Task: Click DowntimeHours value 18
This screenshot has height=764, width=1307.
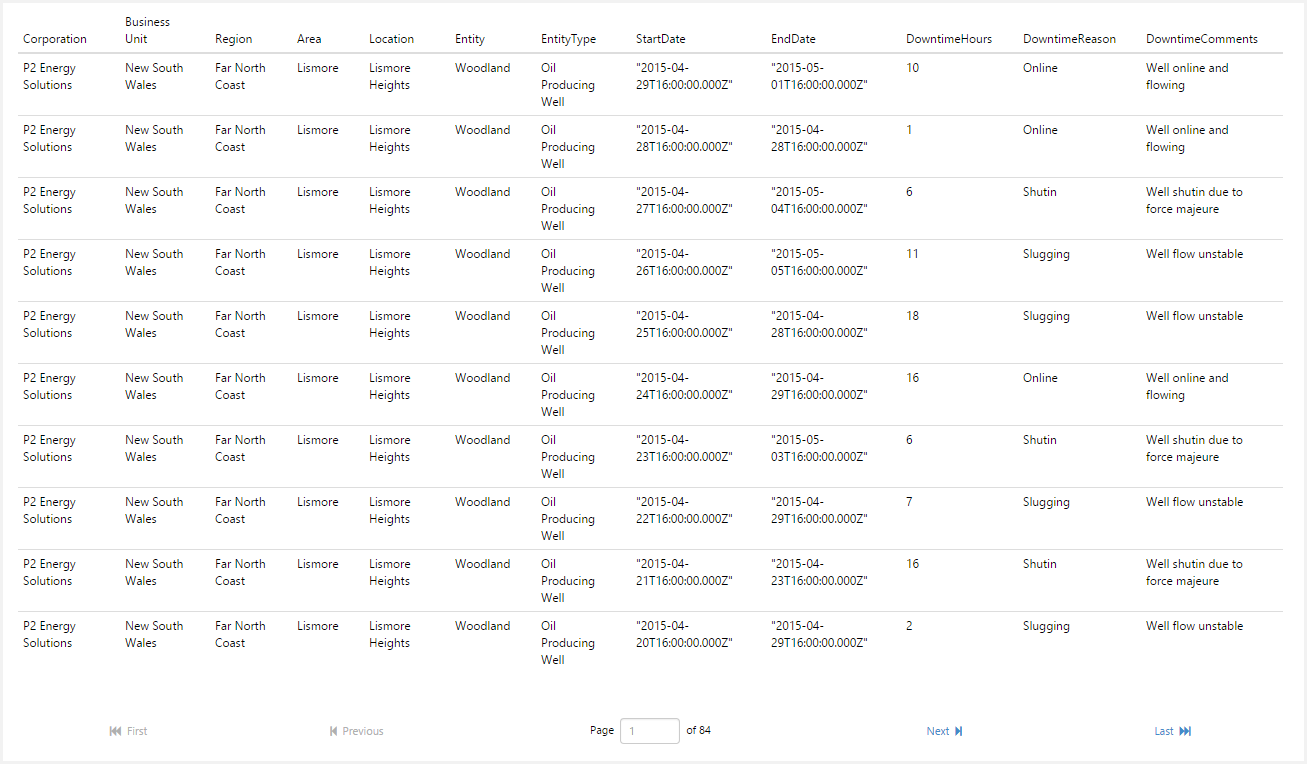Action: point(913,316)
